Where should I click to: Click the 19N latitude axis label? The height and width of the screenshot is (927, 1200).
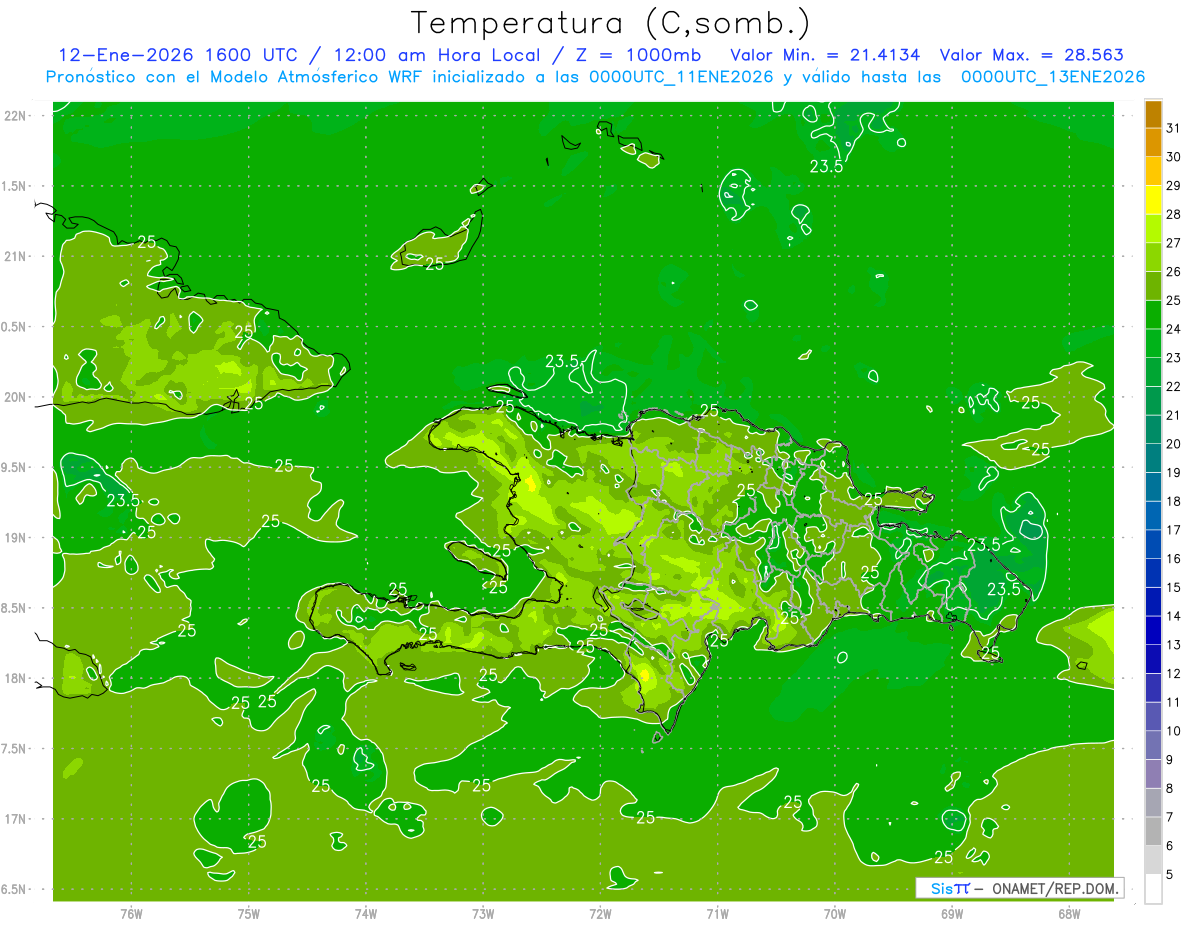pyautogui.click(x=17, y=538)
